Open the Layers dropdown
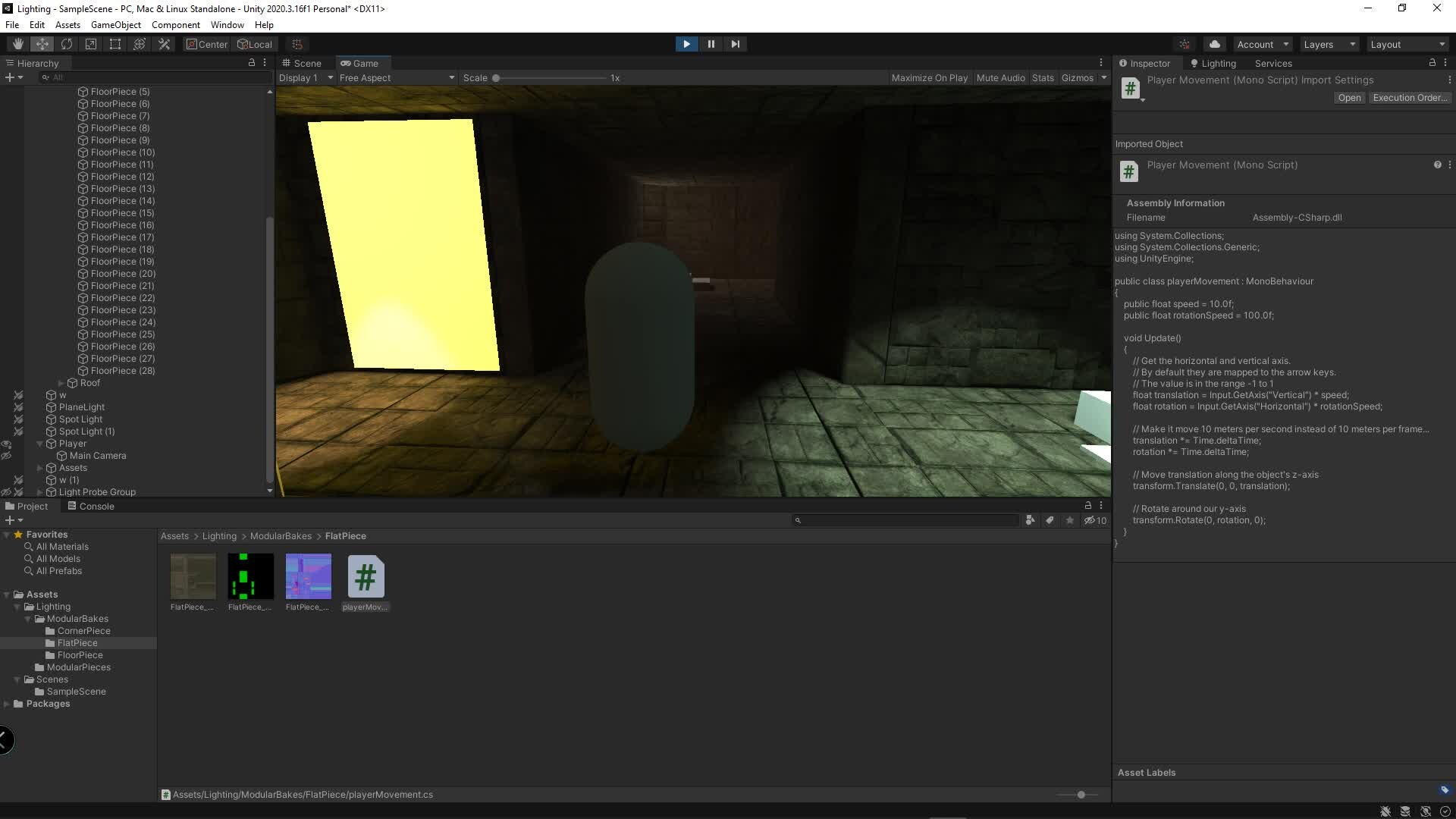The width and height of the screenshot is (1456, 819). click(1329, 43)
